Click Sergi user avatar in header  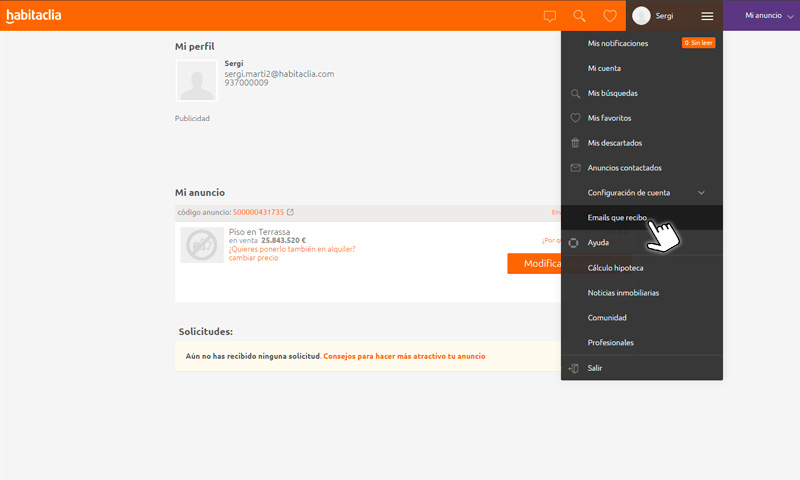pyautogui.click(x=641, y=16)
